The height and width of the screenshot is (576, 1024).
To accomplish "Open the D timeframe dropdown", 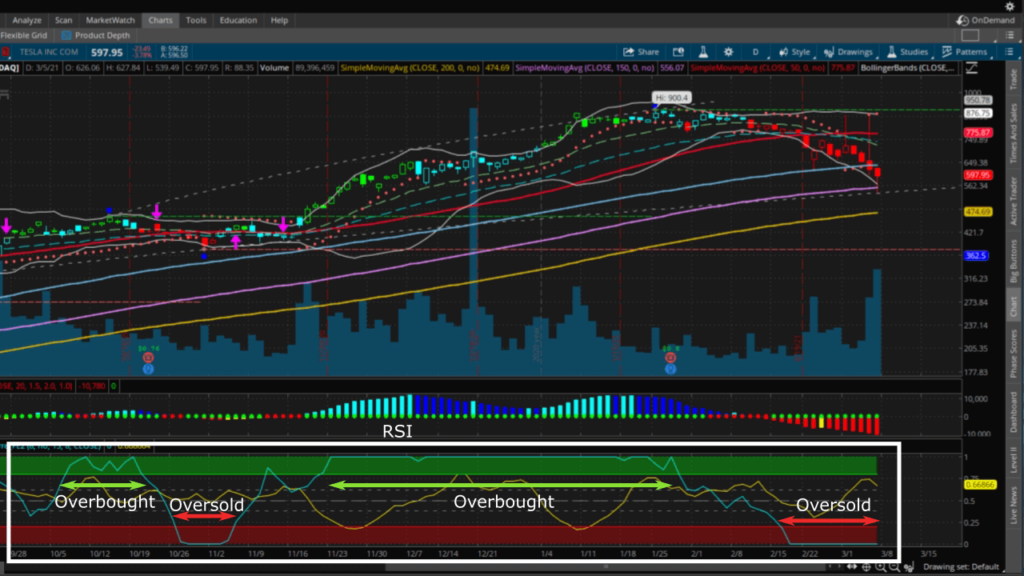I will [x=756, y=52].
